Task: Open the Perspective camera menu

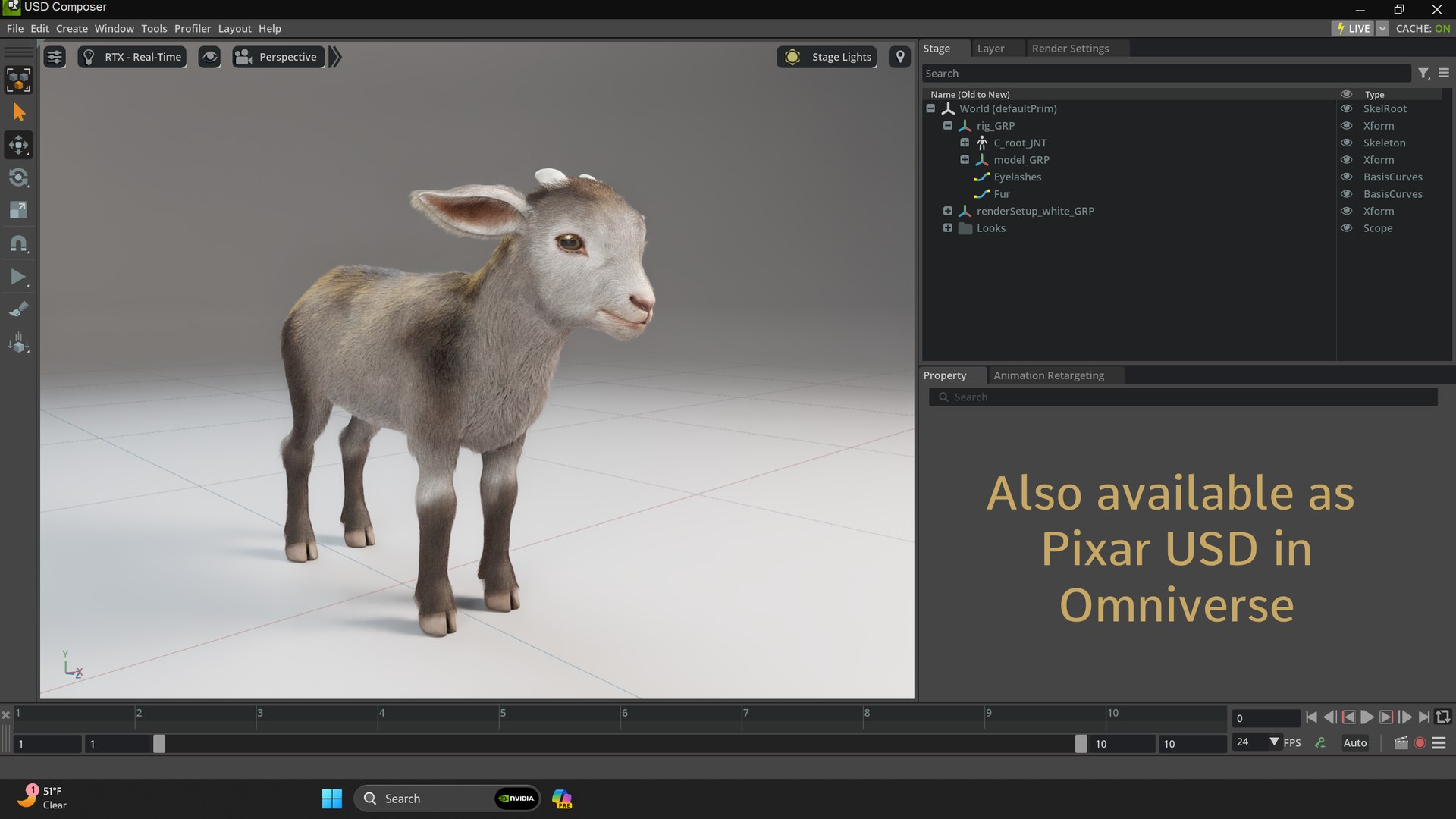Action: coord(278,57)
